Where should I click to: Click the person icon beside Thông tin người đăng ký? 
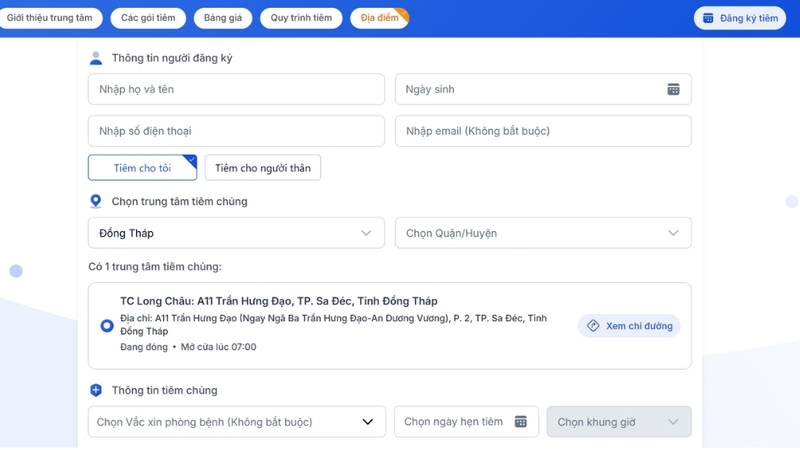pos(96,58)
